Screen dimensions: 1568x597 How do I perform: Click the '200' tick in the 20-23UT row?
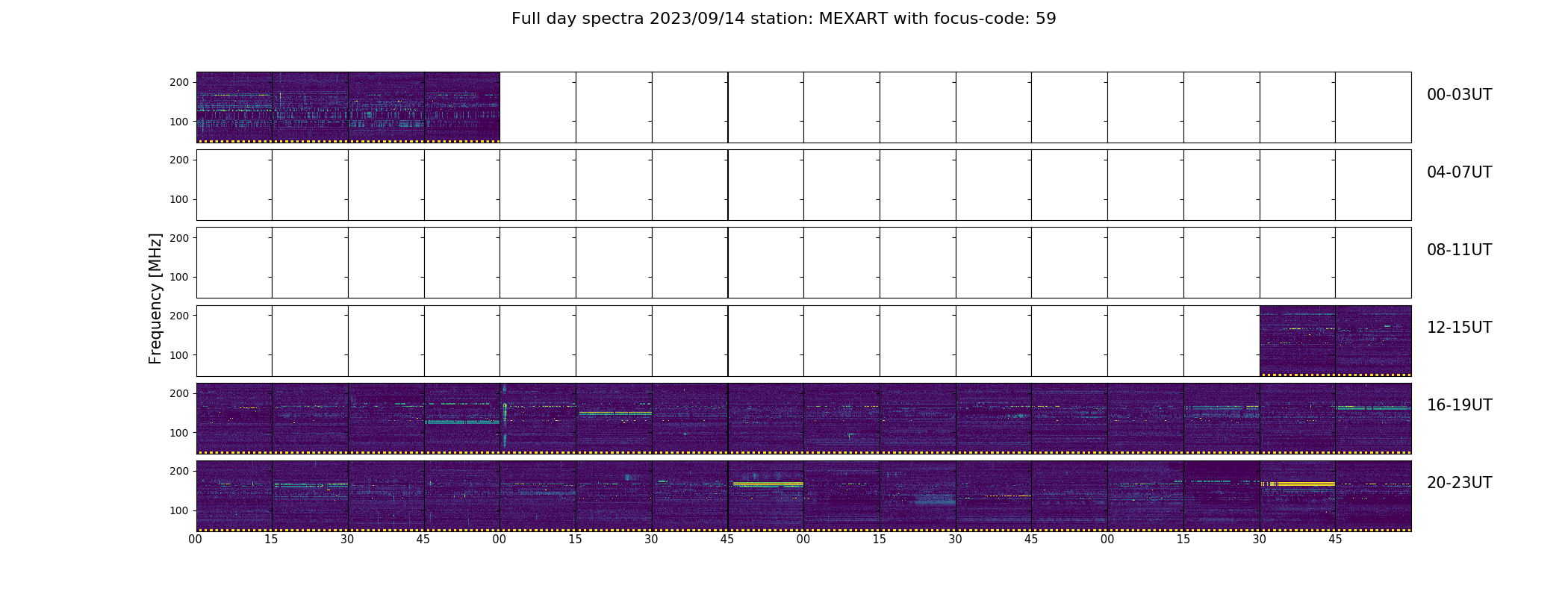coord(179,471)
